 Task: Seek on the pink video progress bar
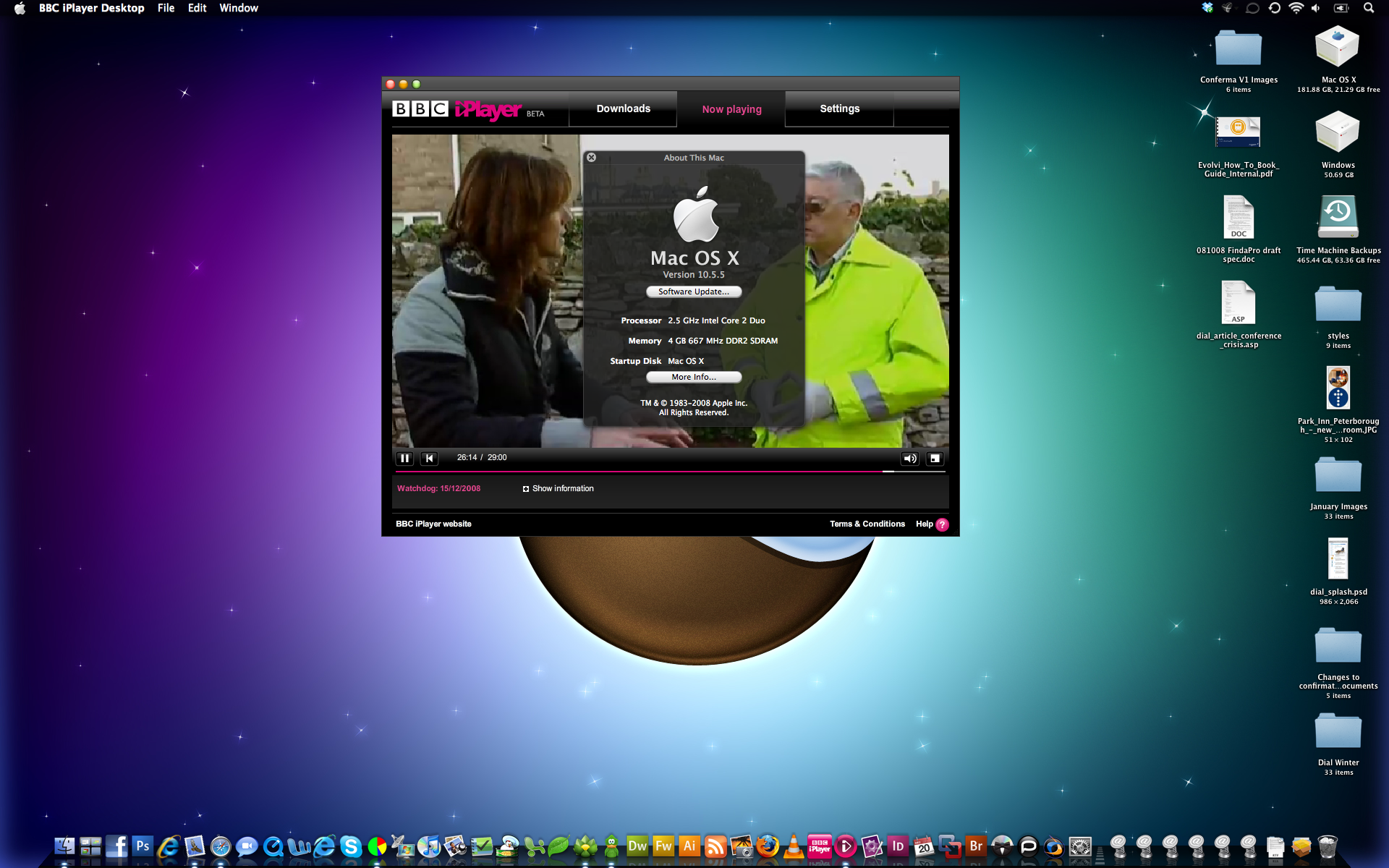click(651, 471)
